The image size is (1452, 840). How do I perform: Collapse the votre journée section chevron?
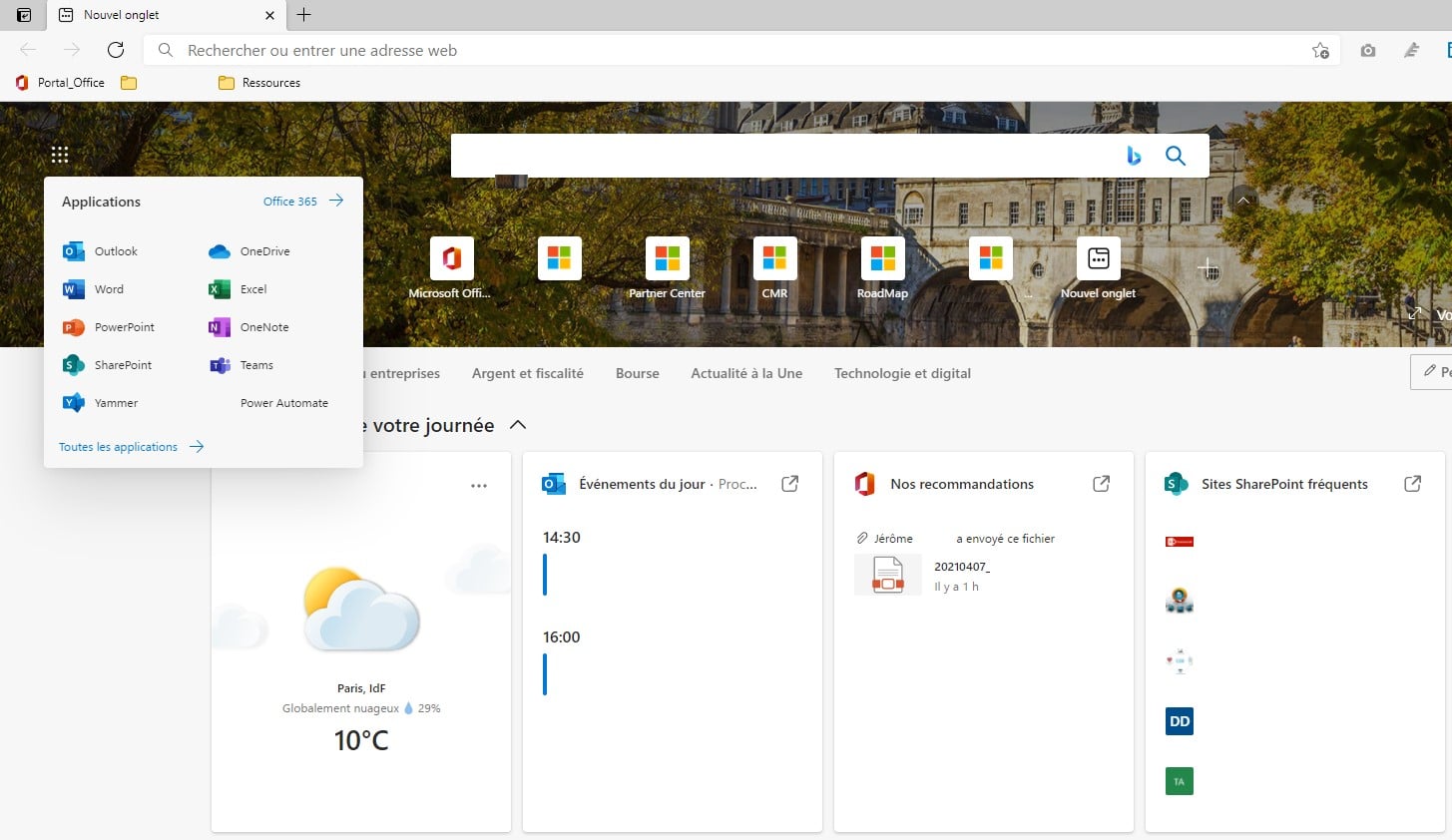[518, 425]
